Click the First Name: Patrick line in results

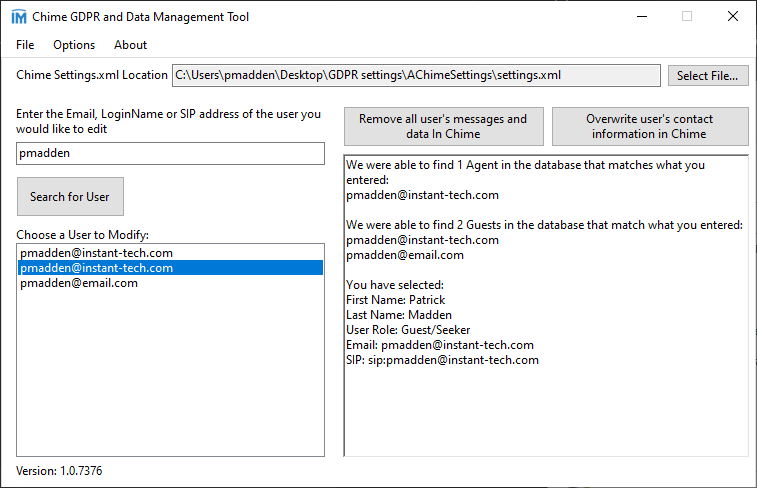(396, 300)
